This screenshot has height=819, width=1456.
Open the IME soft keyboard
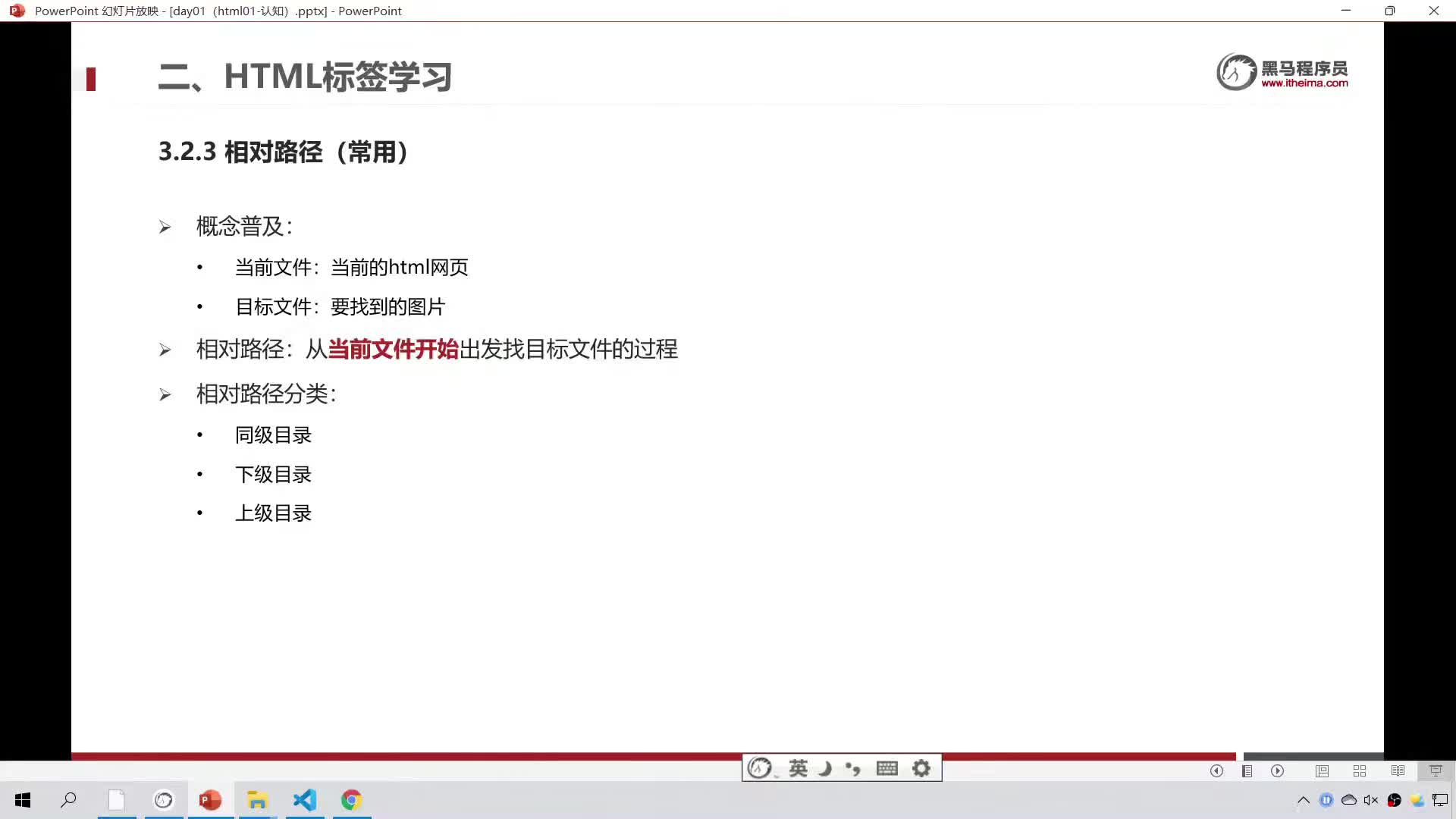(x=886, y=768)
